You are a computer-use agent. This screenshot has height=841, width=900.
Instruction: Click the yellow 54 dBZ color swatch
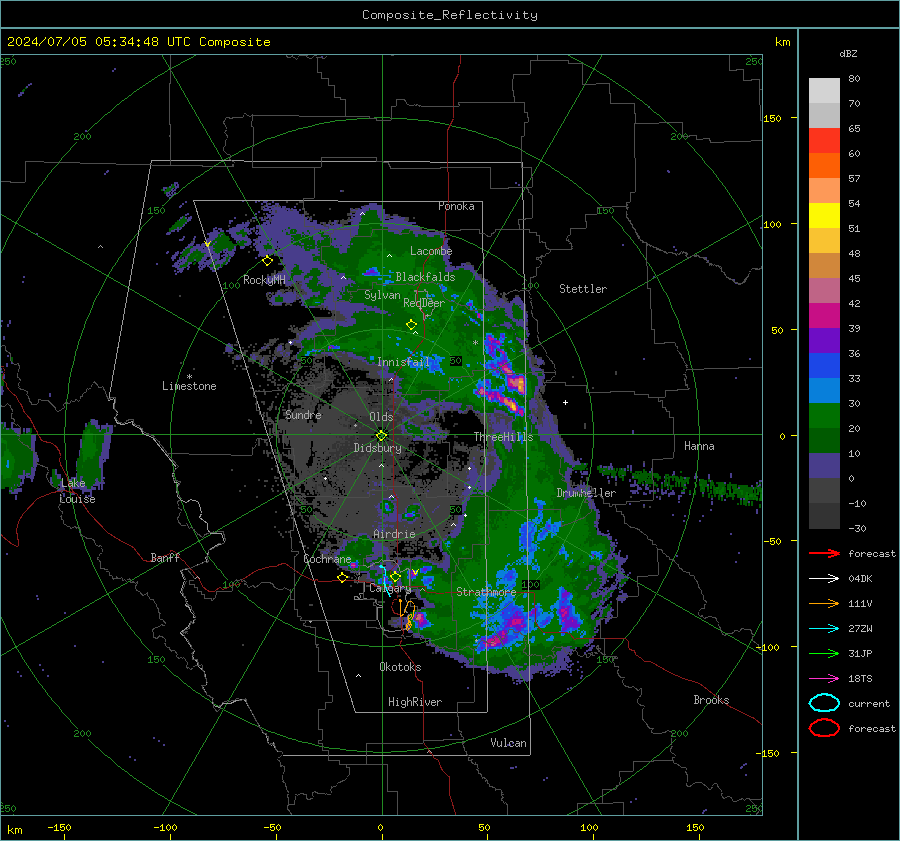click(824, 215)
